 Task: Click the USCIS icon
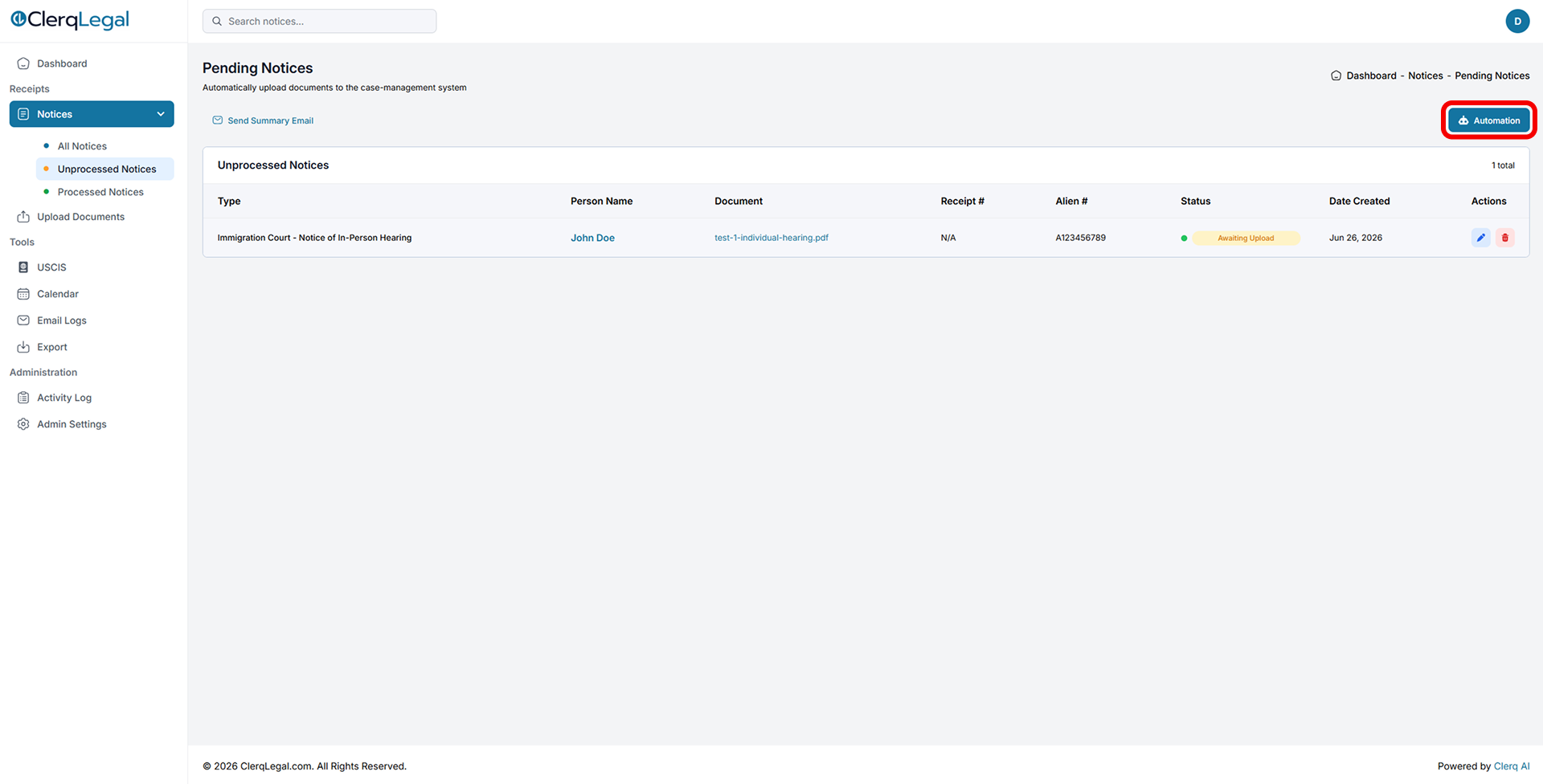pyautogui.click(x=23, y=267)
